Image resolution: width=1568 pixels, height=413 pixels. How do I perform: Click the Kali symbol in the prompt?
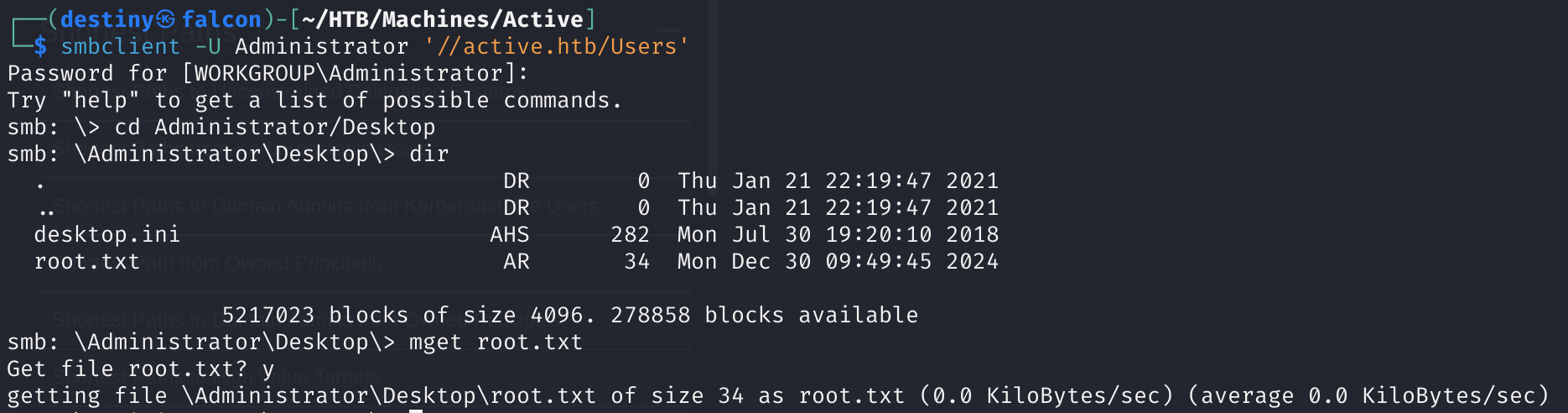tap(166, 19)
